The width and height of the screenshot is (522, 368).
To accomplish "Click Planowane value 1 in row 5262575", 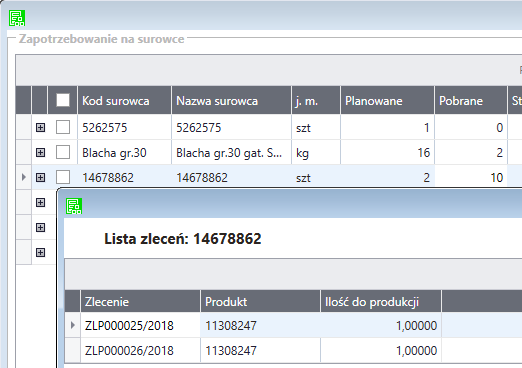I will click(x=387, y=127).
